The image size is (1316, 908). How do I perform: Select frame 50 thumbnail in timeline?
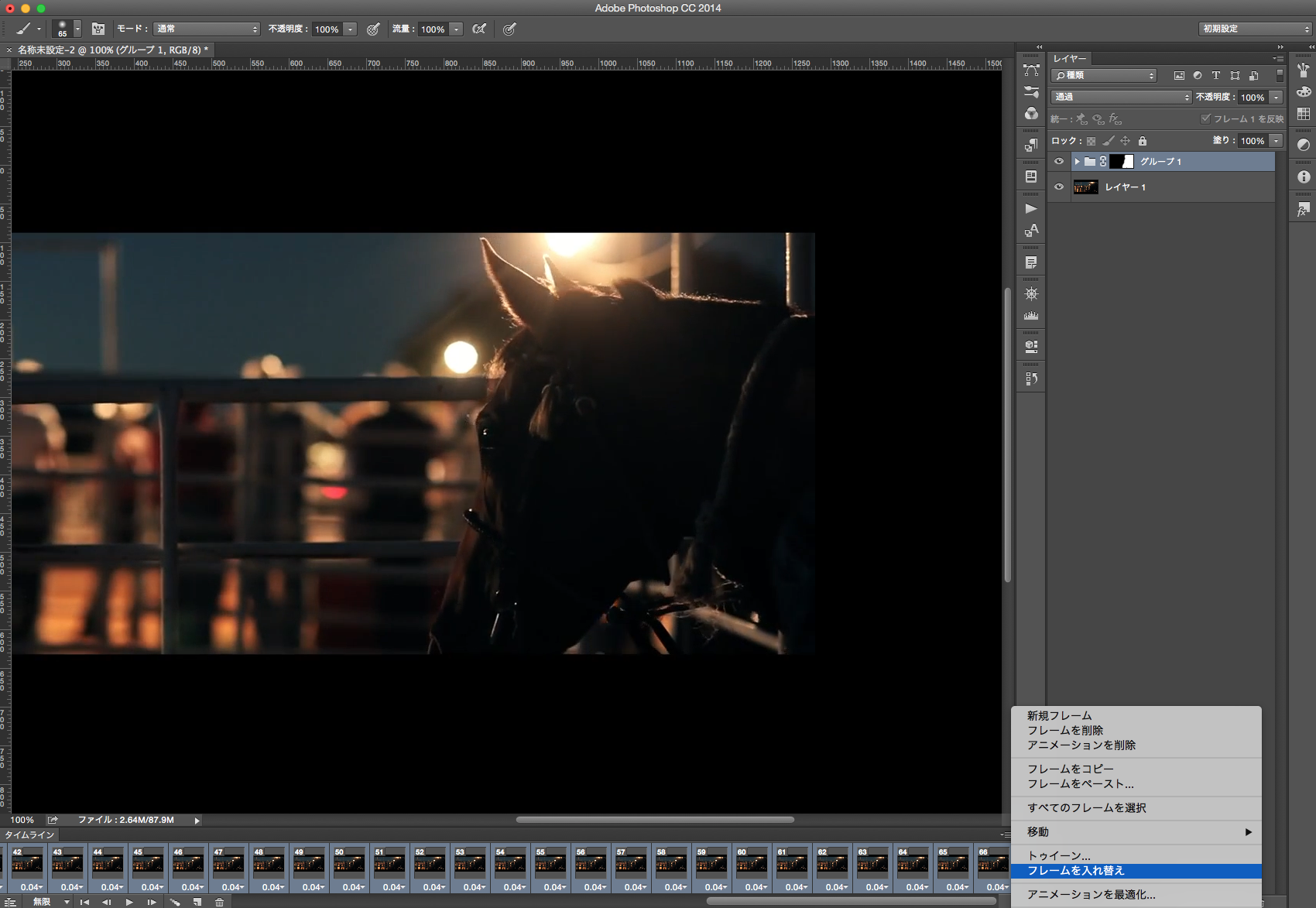[x=349, y=862]
